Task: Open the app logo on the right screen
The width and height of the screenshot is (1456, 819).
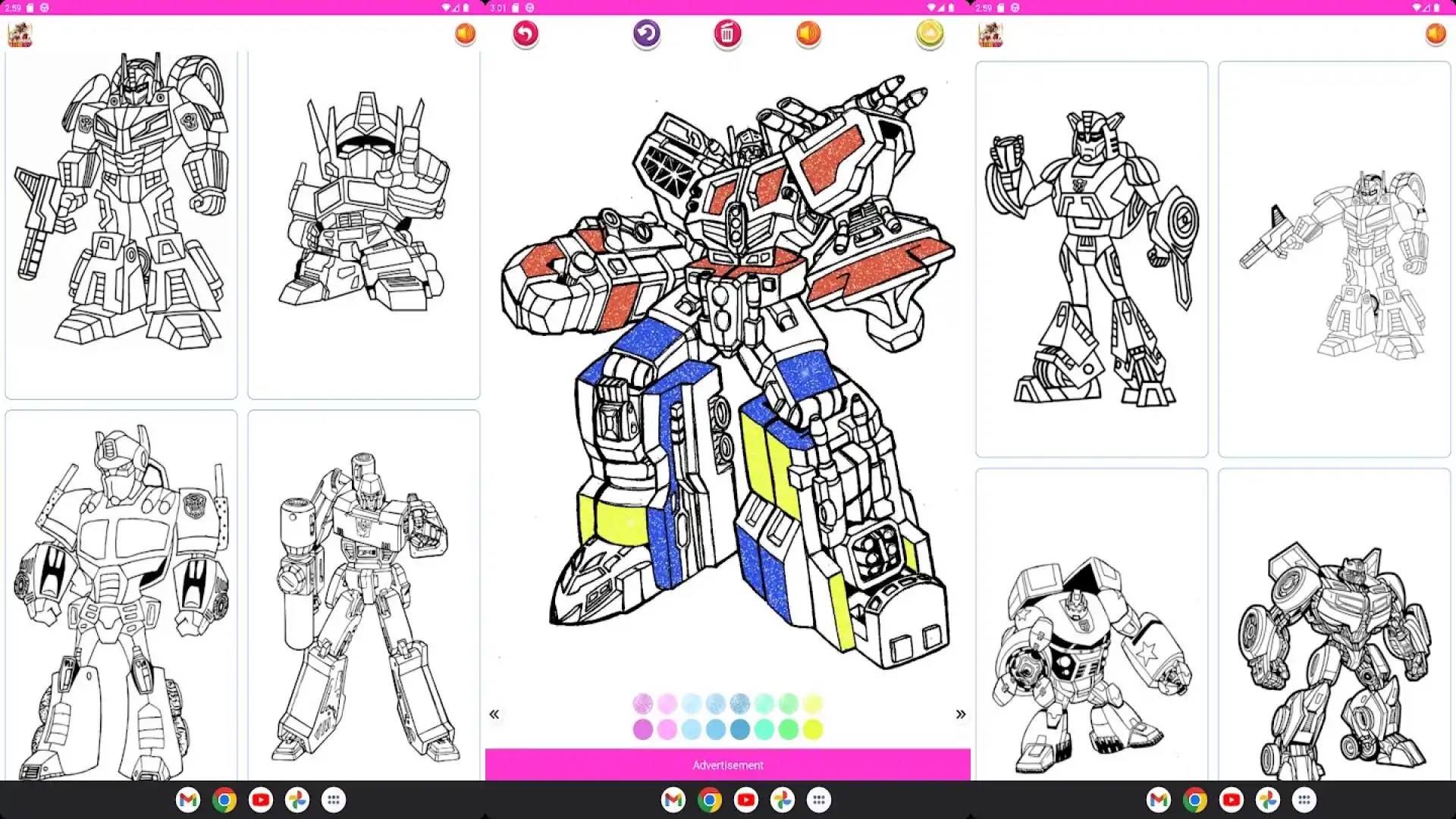Action: pos(990,35)
